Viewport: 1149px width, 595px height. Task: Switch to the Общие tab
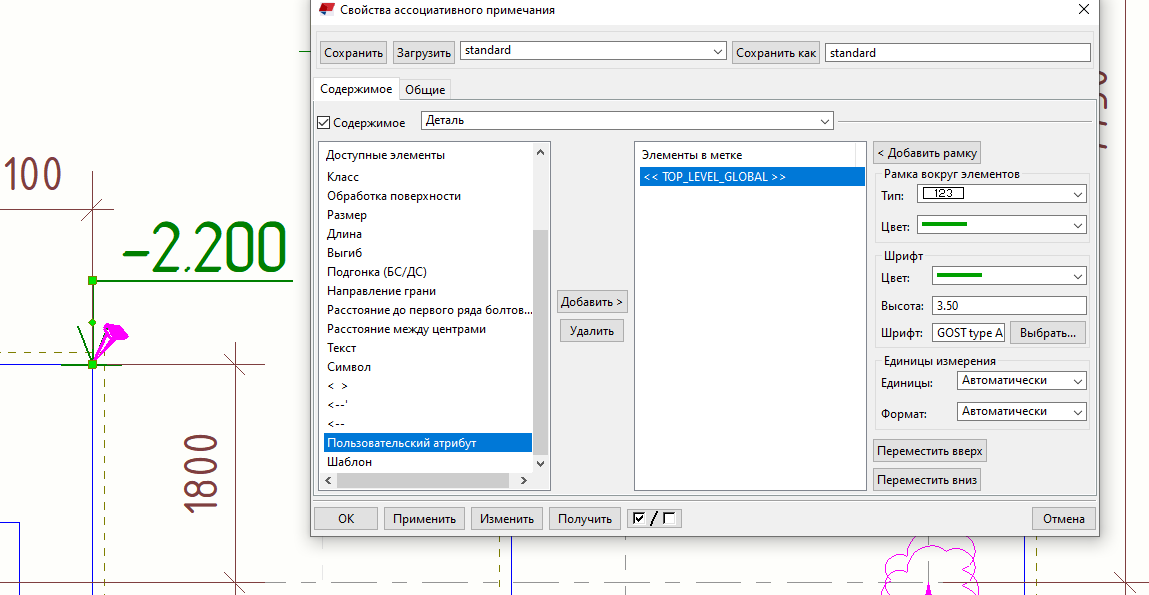tap(425, 90)
